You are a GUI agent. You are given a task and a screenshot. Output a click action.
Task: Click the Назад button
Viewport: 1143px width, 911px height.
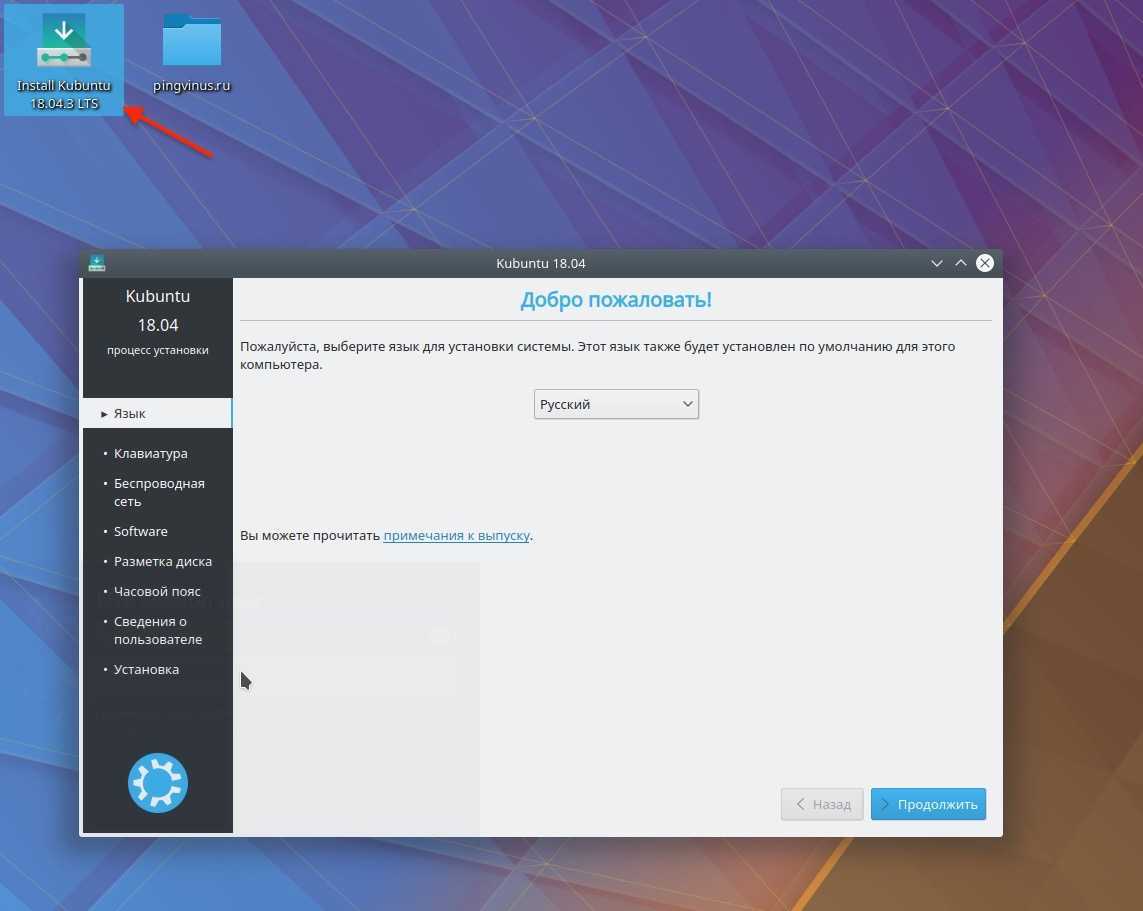[x=822, y=804]
